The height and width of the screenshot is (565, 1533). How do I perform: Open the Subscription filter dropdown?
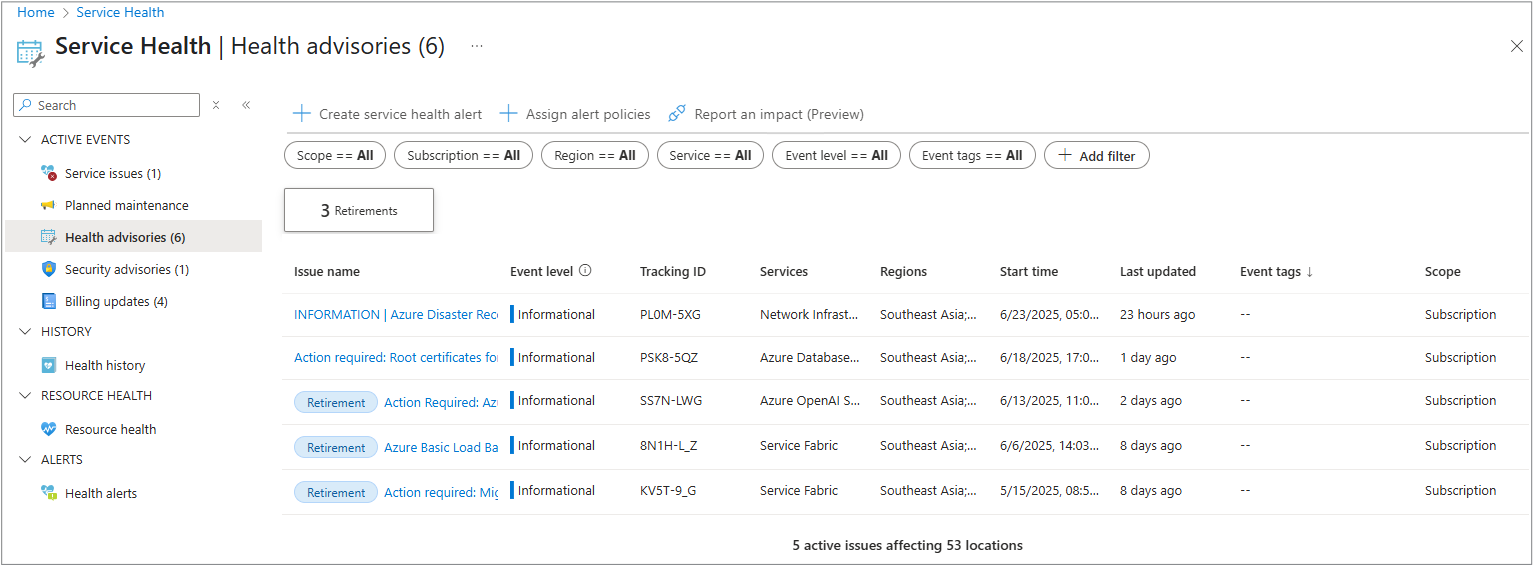tap(463, 156)
